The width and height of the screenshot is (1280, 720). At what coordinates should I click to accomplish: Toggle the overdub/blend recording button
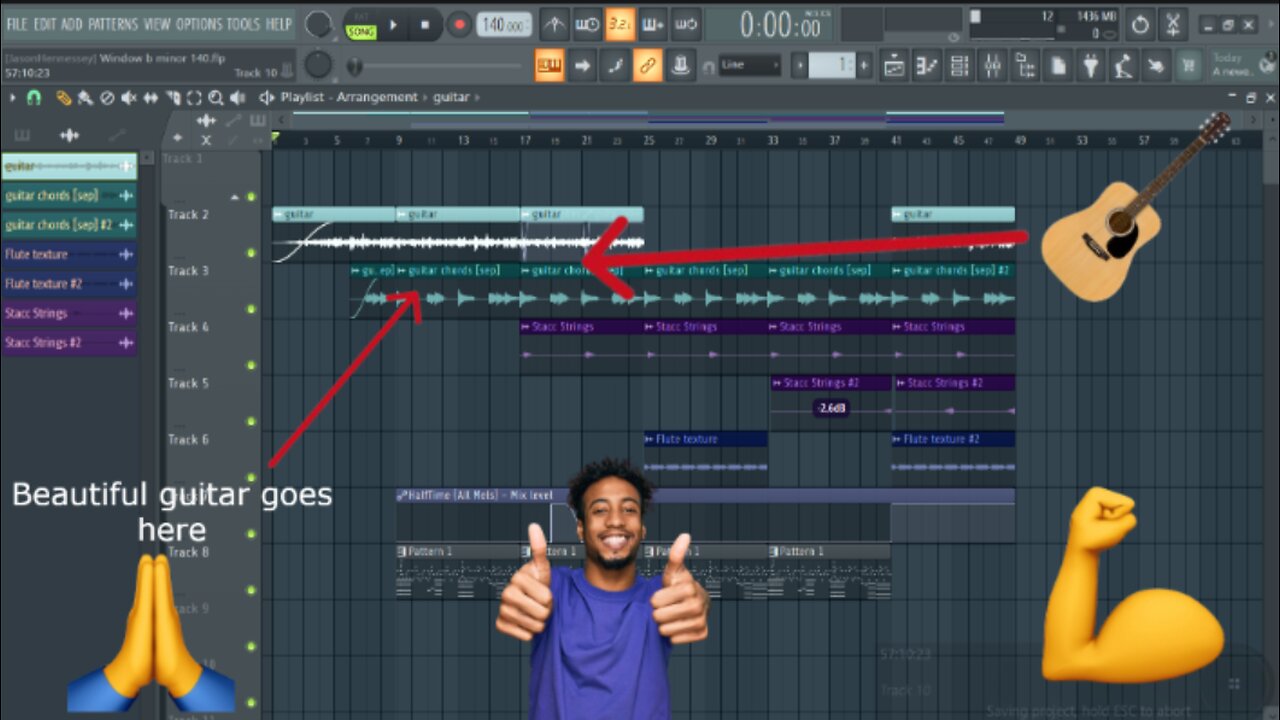652,23
